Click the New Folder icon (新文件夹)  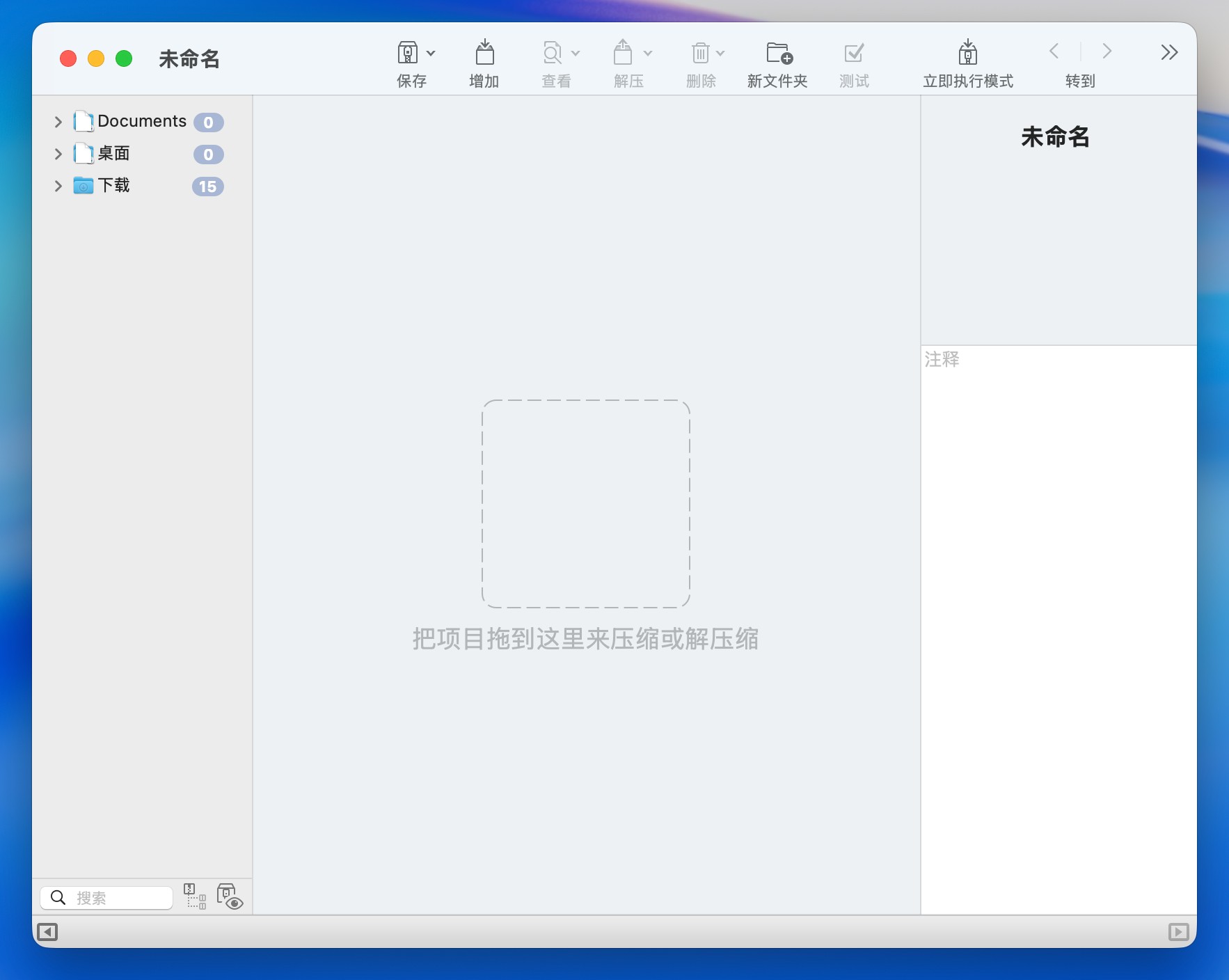click(x=778, y=53)
